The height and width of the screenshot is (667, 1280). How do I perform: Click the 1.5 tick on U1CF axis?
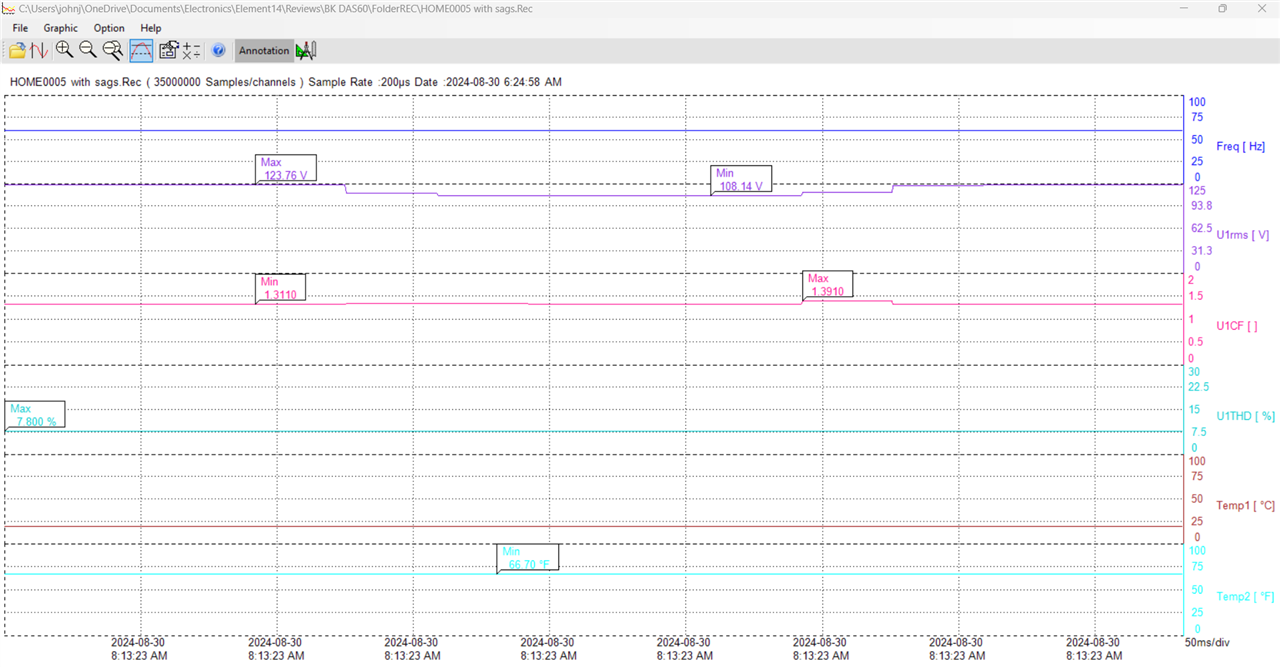click(1195, 296)
